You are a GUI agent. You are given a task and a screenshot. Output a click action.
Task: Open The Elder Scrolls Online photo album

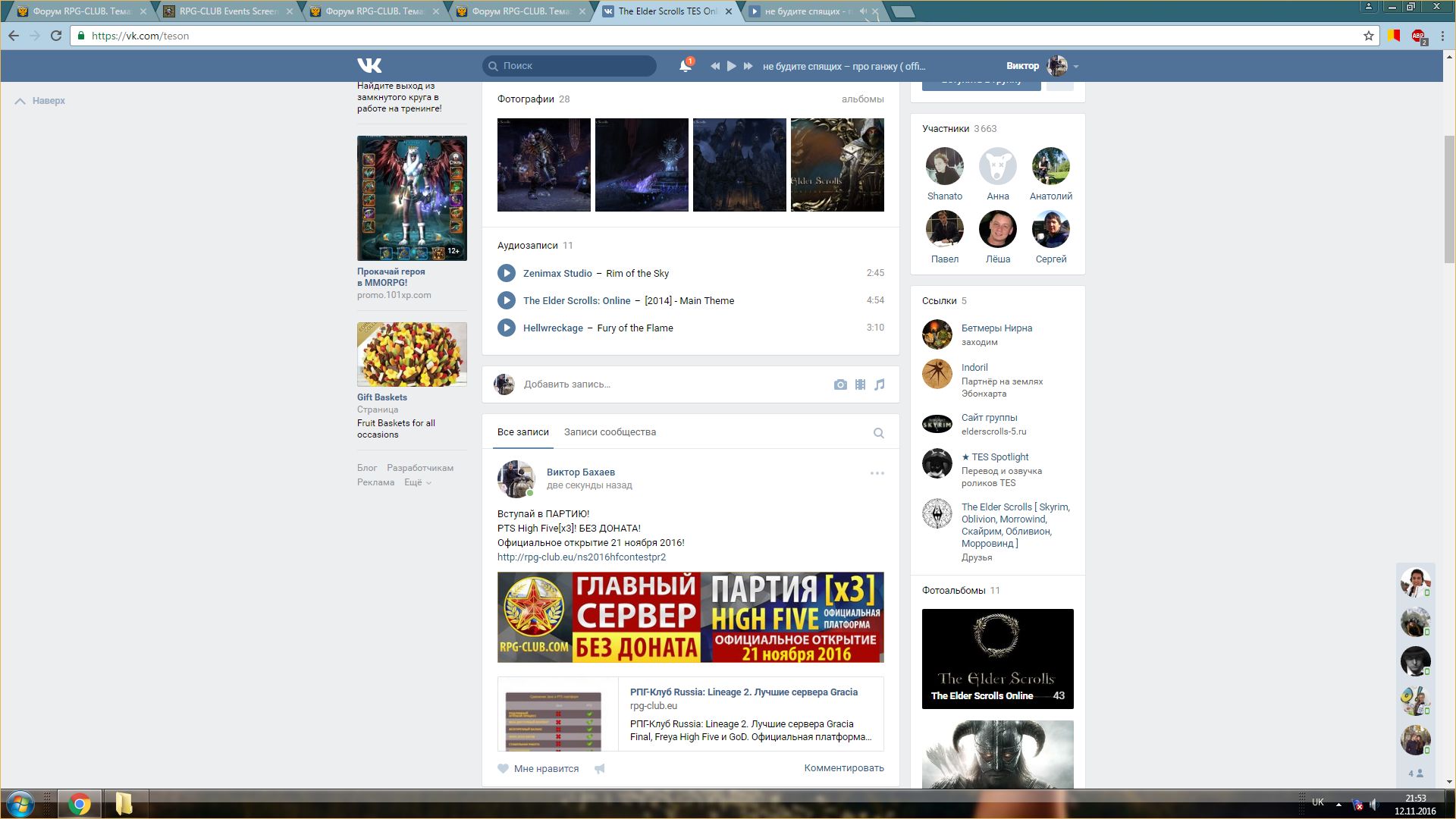click(x=998, y=659)
